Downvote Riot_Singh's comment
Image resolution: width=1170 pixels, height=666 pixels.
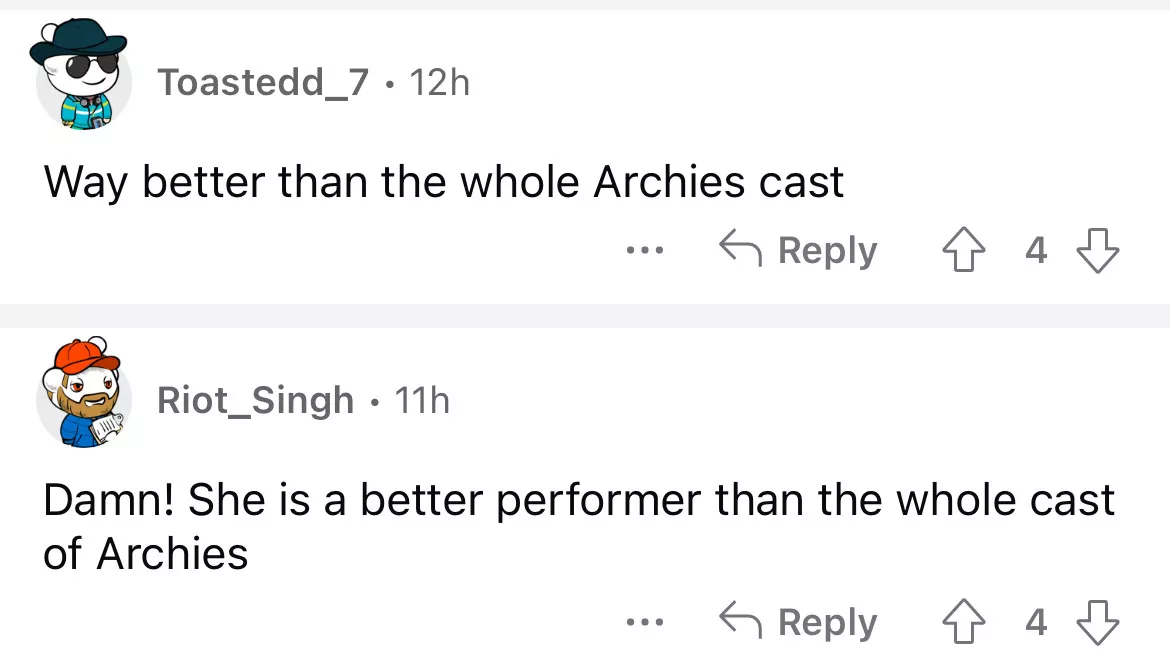tap(1097, 622)
